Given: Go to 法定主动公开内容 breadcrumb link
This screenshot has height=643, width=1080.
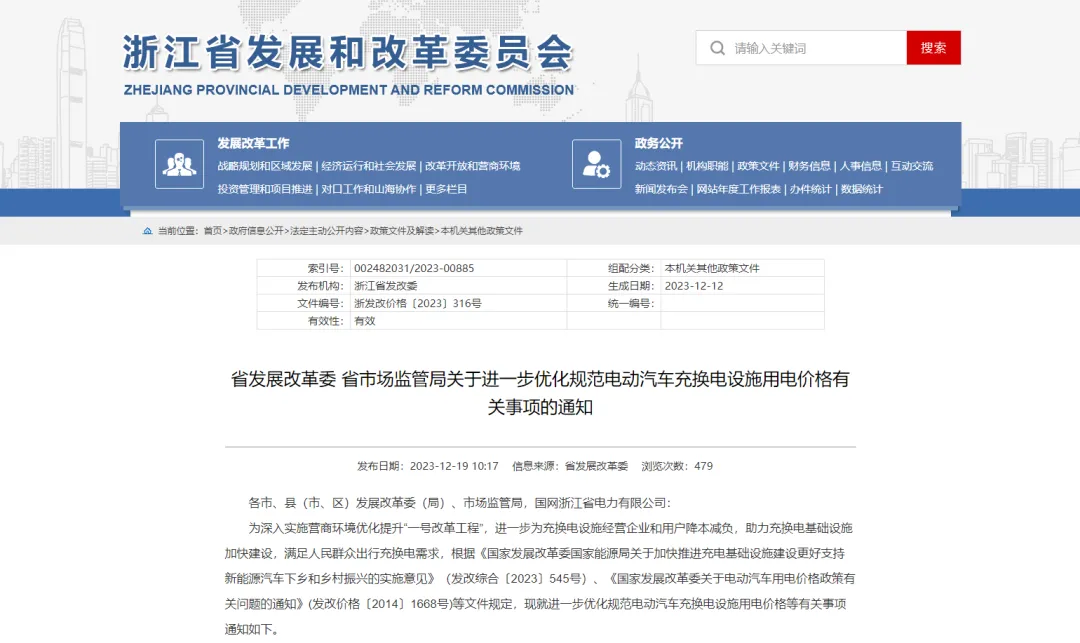Looking at the screenshot, I should point(326,231).
